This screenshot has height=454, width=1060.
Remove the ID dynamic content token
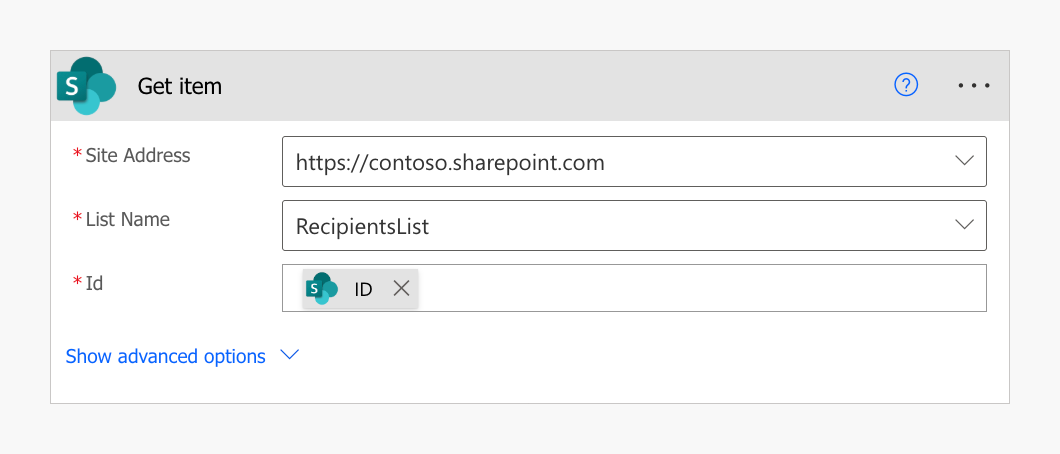coord(401,289)
